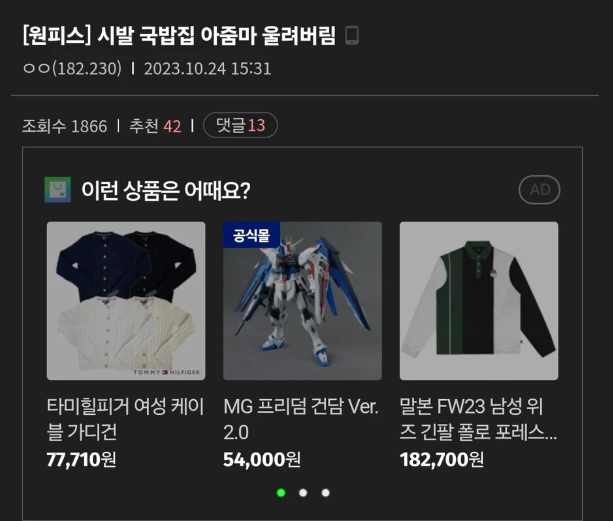
Task: Click the 공식몰 badge on the Gundam image
Action: point(251,235)
